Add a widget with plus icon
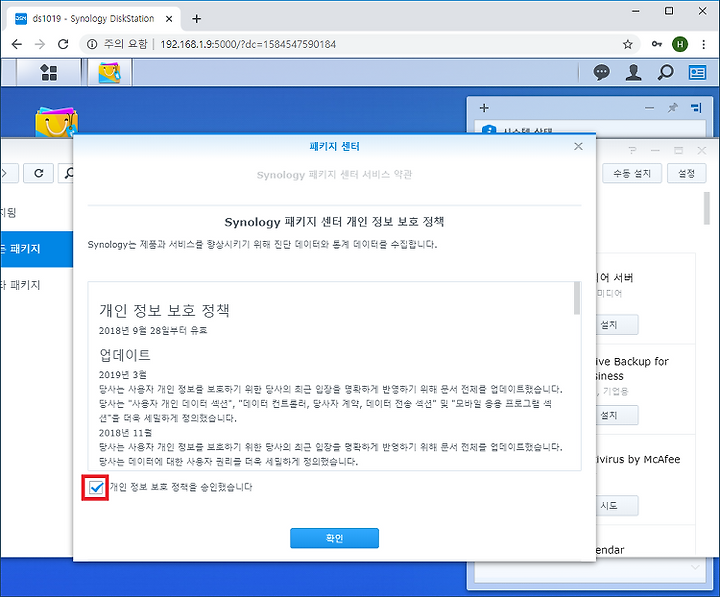This screenshot has width=720, height=597. (484, 108)
